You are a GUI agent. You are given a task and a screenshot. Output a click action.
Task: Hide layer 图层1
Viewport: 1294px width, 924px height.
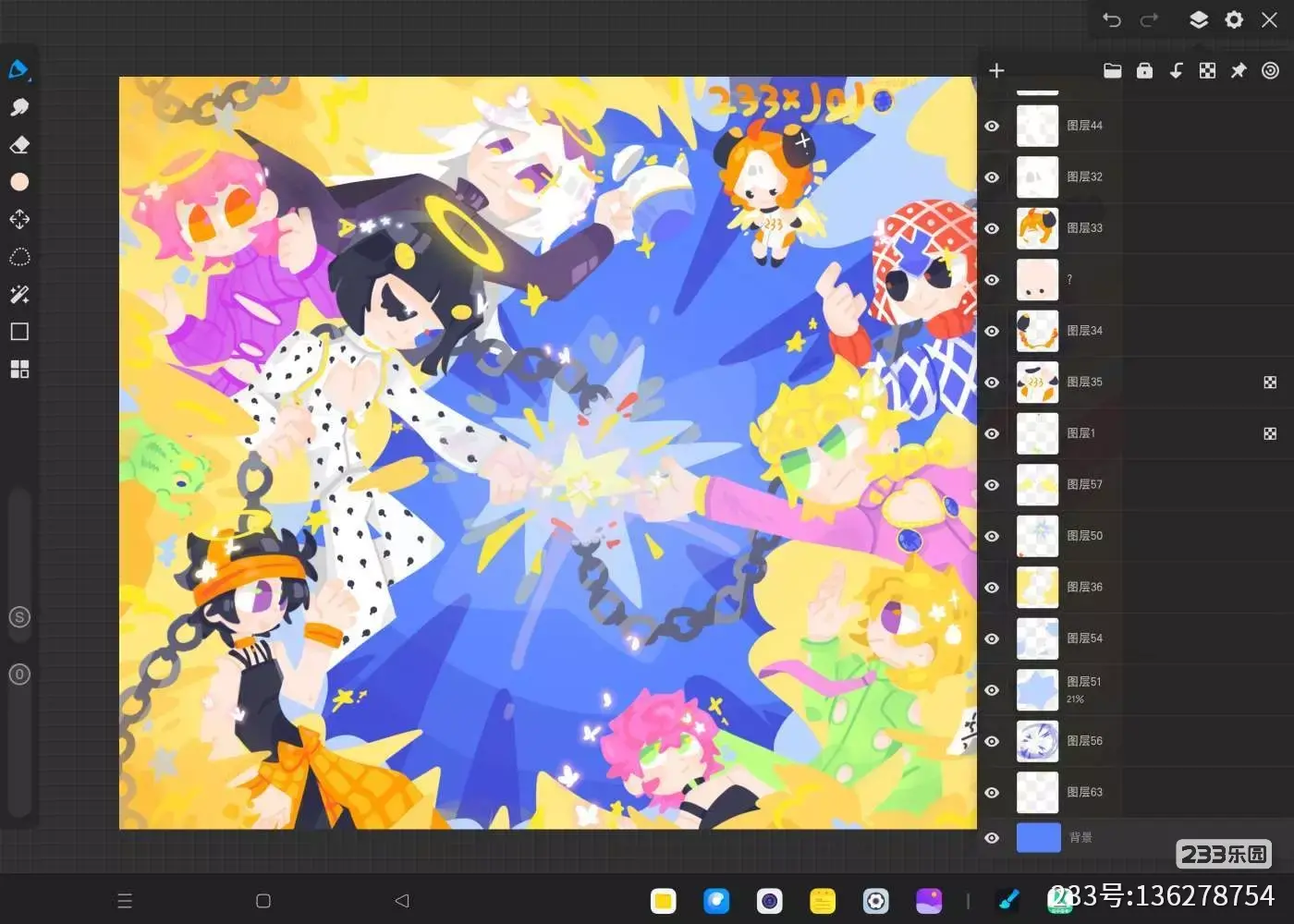tap(992, 433)
